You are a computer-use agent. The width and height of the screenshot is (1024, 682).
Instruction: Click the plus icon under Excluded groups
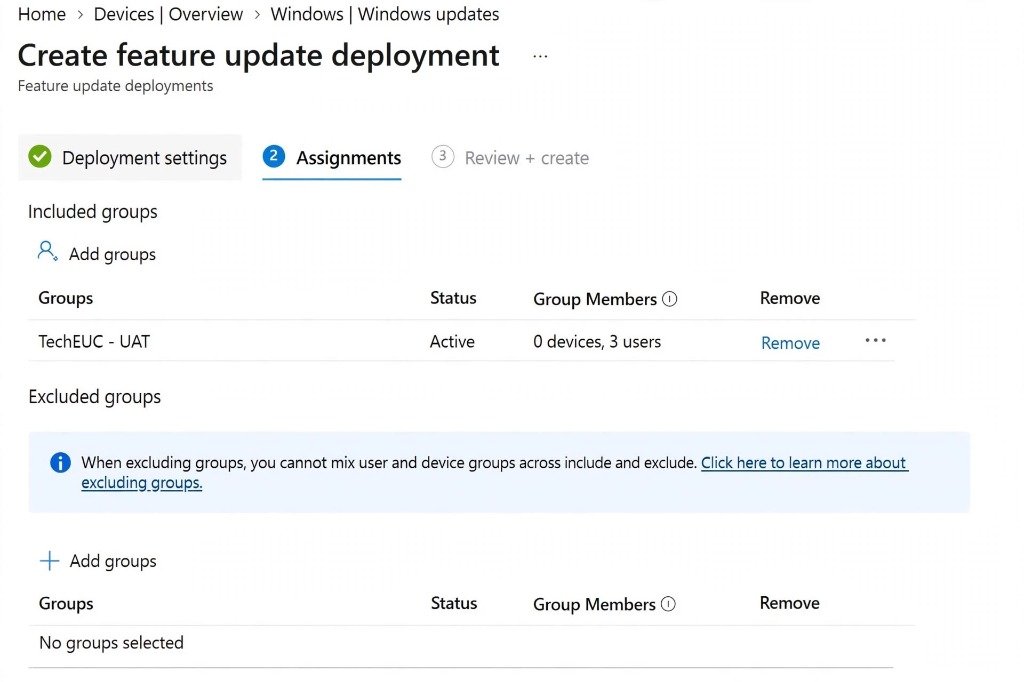click(x=49, y=560)
